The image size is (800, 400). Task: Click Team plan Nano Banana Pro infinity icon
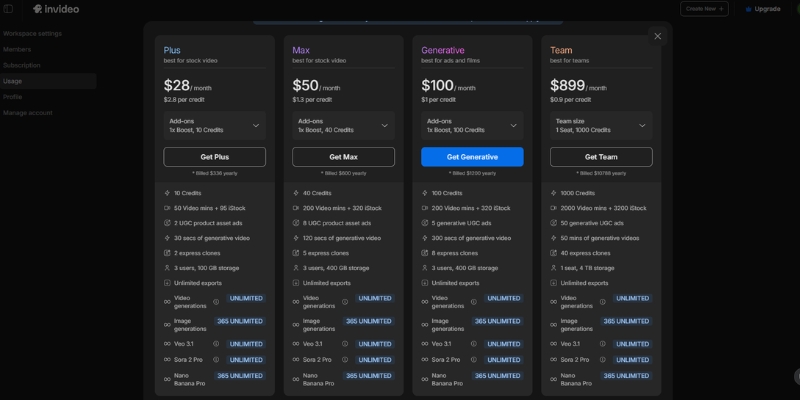[x=554, y=379]
